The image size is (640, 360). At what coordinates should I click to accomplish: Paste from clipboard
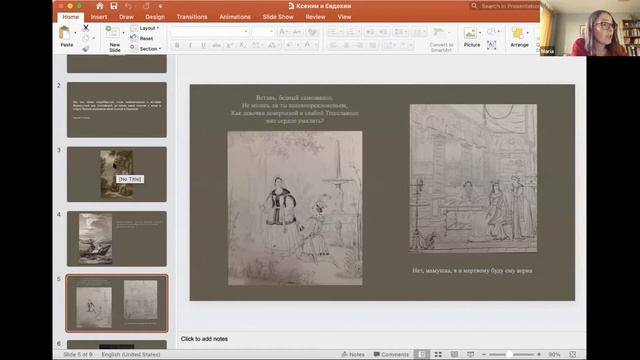pos(66,37)
